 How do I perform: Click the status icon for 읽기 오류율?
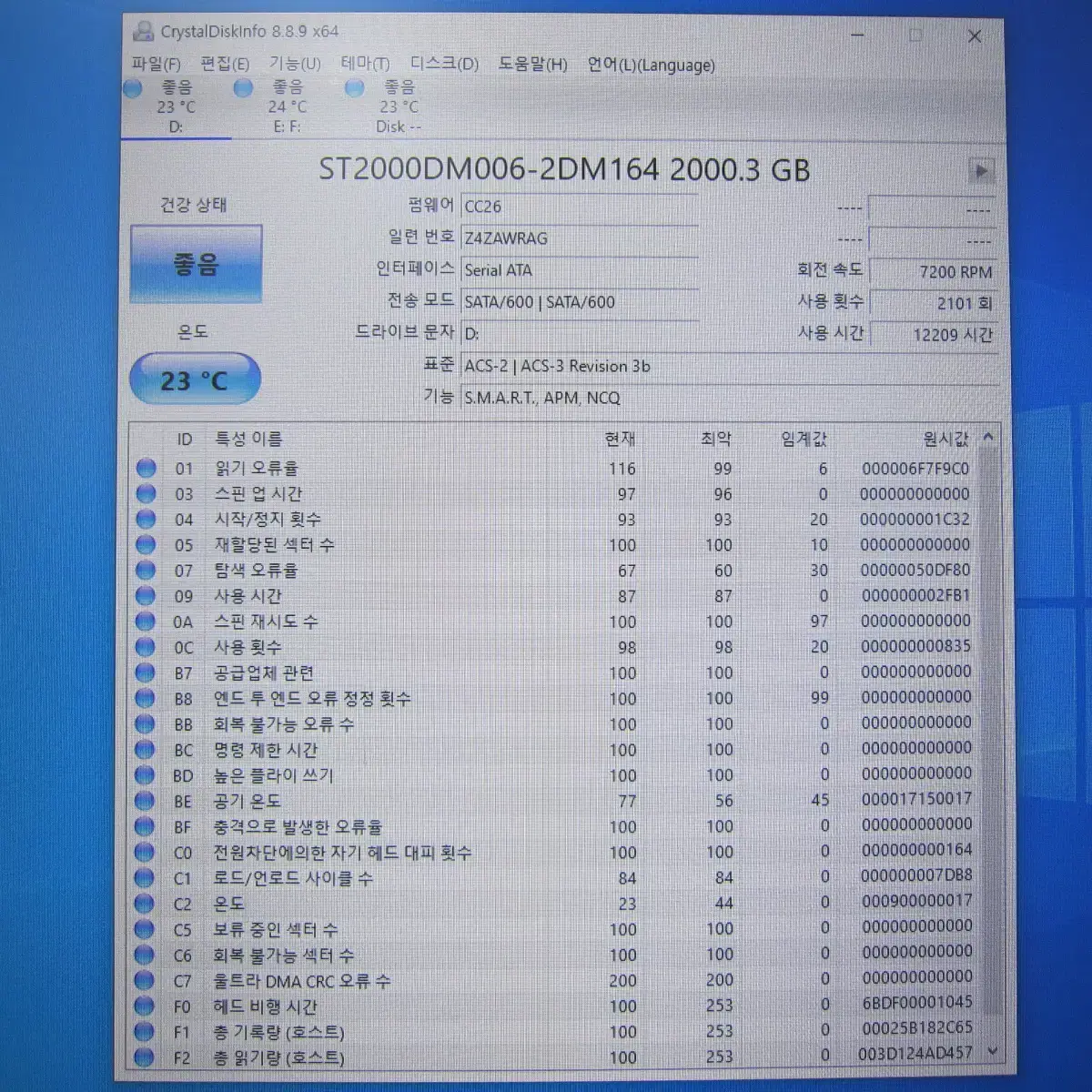(146, 468)
